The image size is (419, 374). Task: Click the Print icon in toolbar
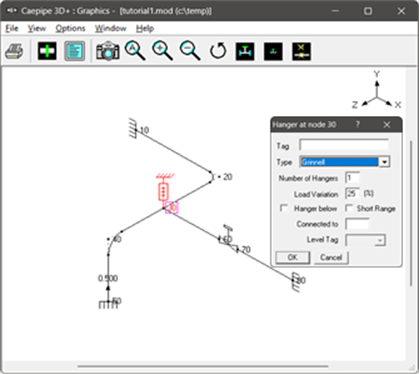coord(14,51)
